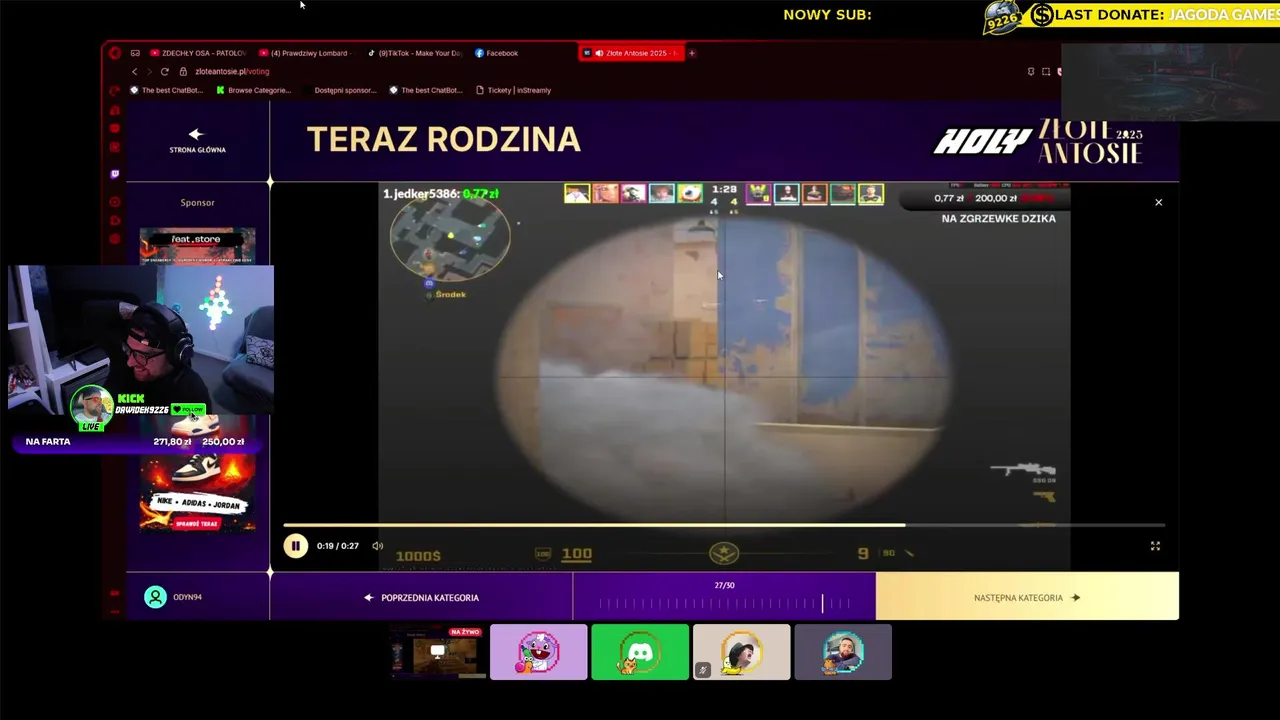Go to NASTĘPNA KATEGORIA
The height and width of the screenshot is (720, 1280).
point(1027,598)
